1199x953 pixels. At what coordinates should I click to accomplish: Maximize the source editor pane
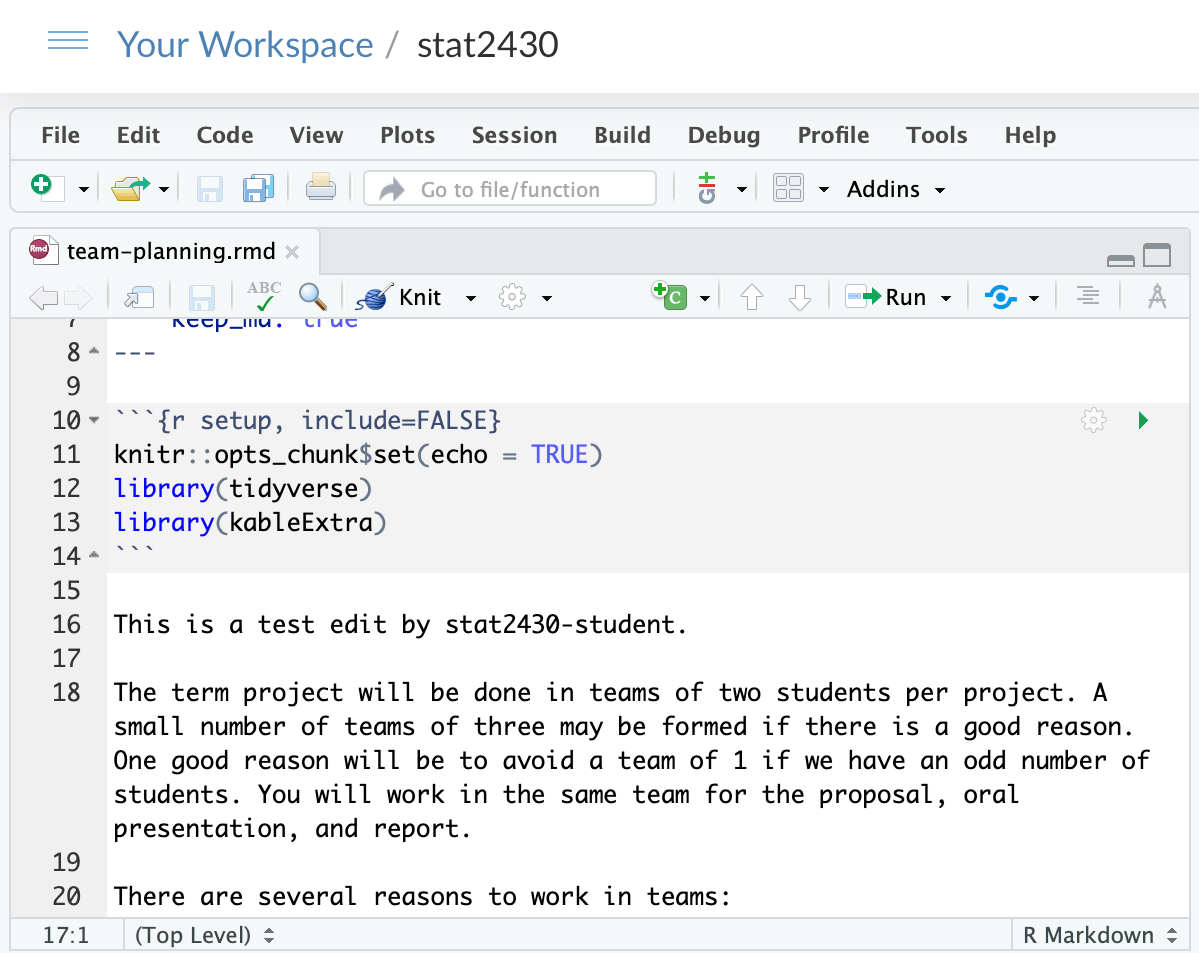coord(1157,255)
